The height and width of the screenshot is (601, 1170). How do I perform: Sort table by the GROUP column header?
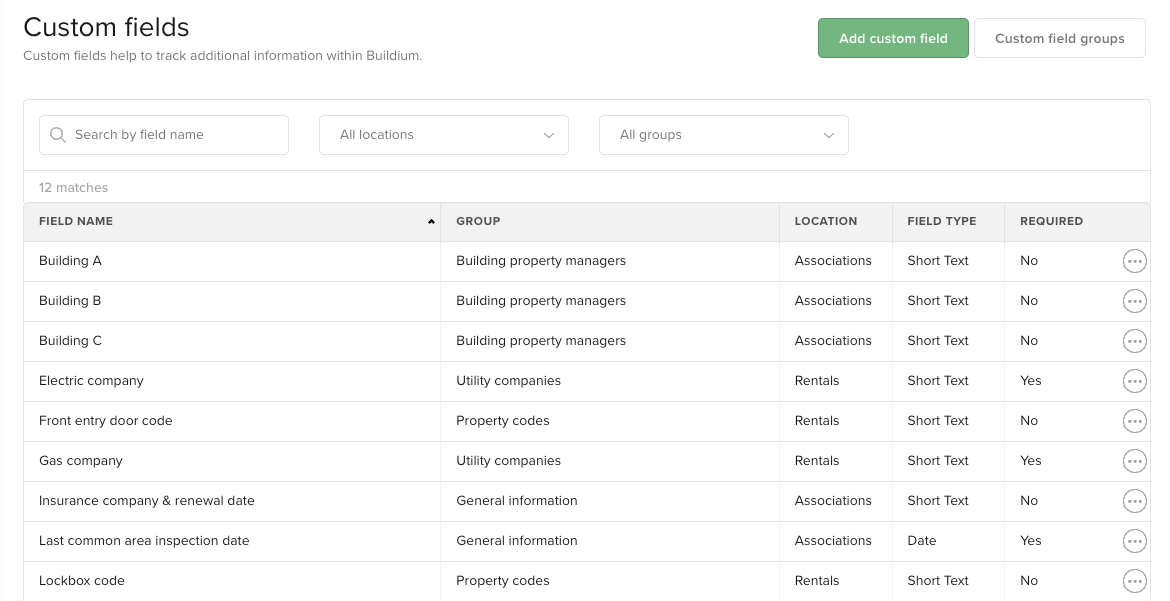click(478, 221)
